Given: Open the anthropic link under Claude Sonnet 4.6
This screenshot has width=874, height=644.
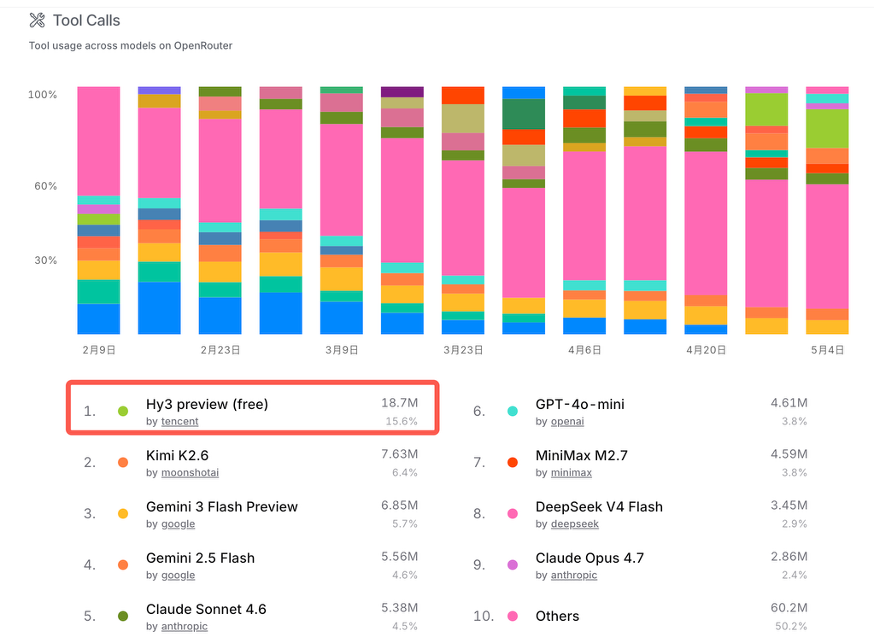Looking at the screenshot, I should (184, 627).
